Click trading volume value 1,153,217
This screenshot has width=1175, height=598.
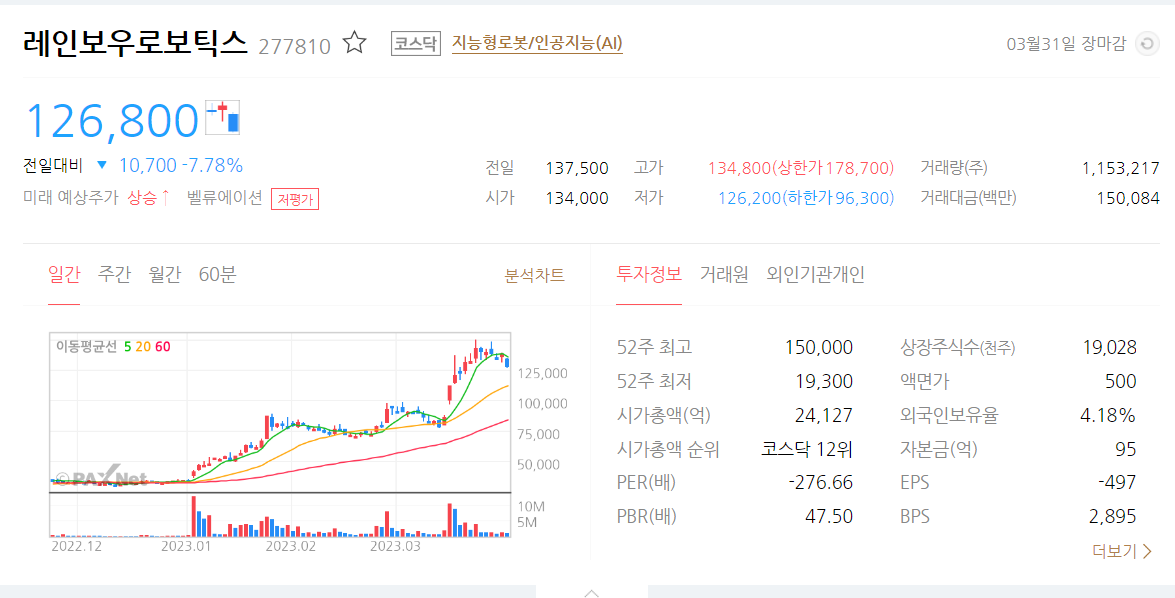1120,168
